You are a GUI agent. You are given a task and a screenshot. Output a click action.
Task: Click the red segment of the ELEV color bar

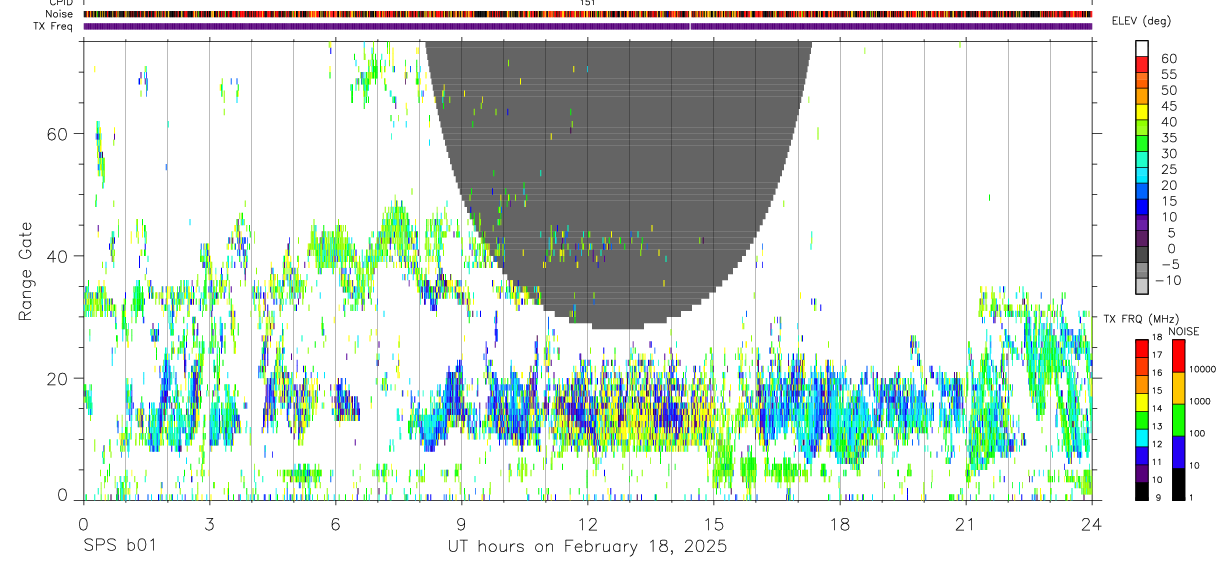(x=1141, y=64)
